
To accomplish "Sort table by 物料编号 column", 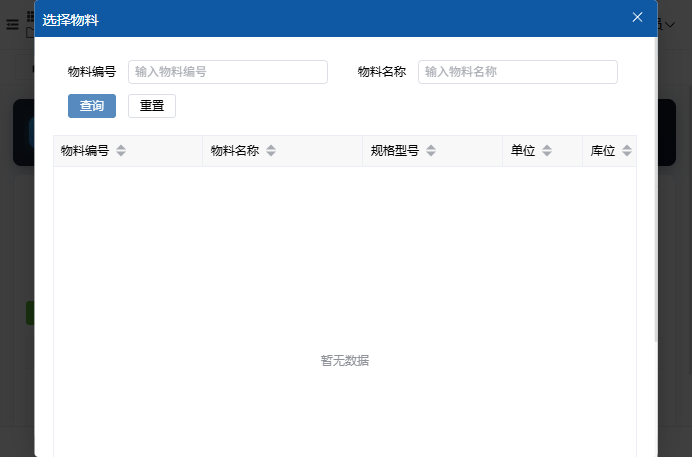I will 121,150.
